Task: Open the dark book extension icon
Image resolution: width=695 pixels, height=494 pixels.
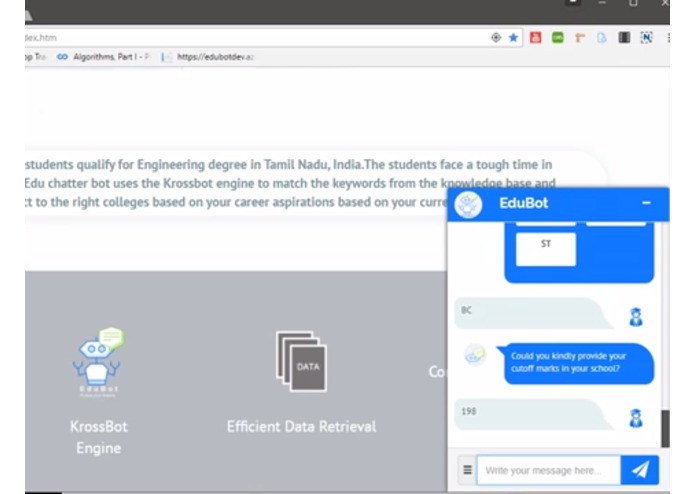Action: pos(624,38)
